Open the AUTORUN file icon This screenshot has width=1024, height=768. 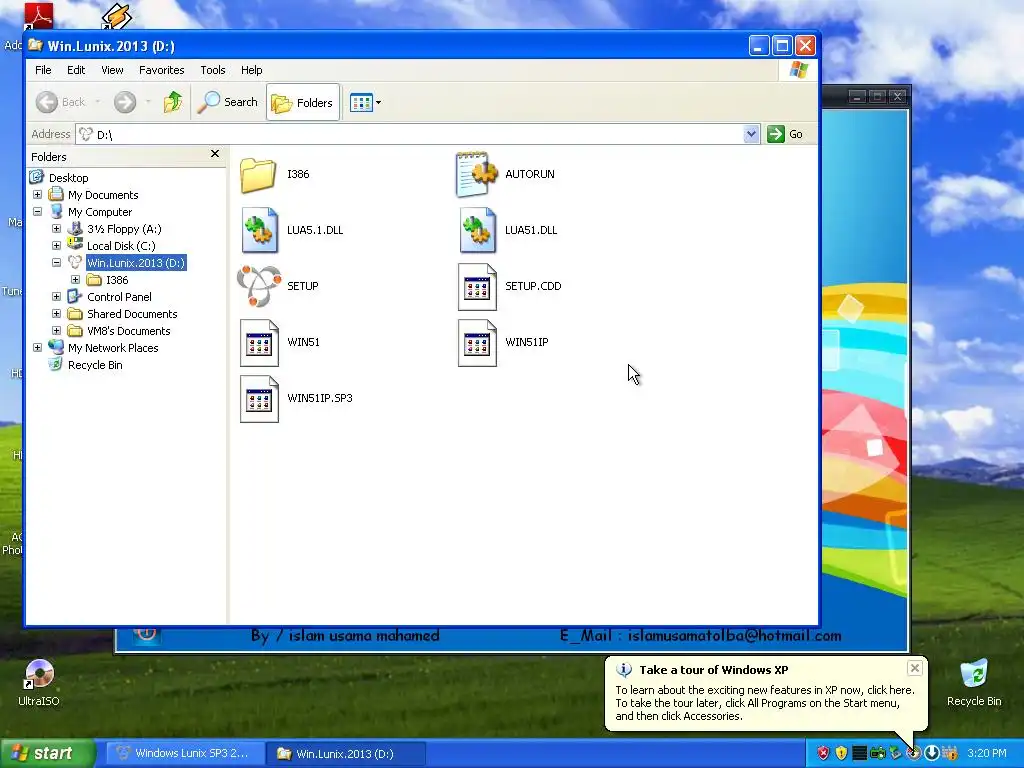tap(477, 174)
